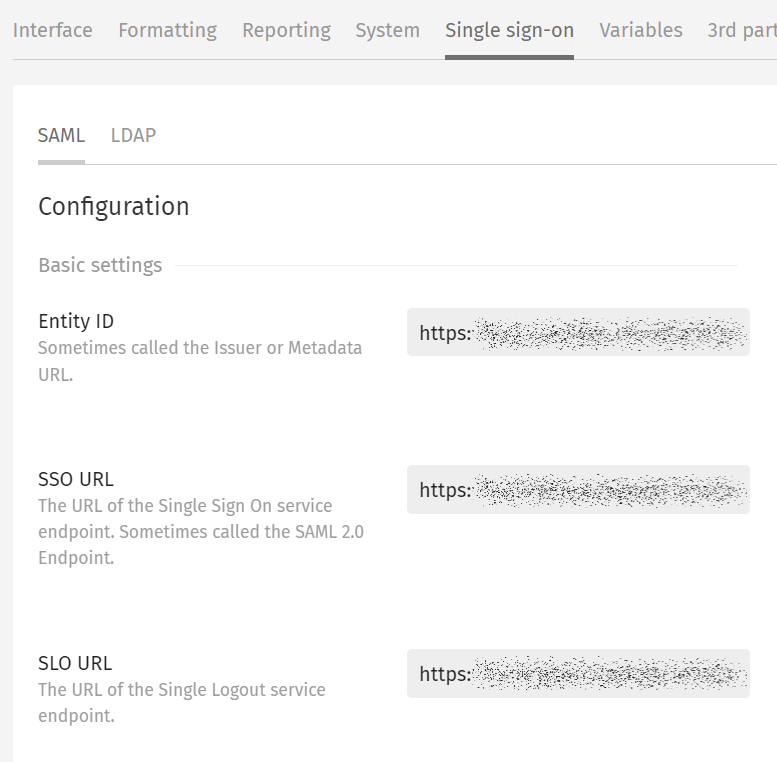Click 'Sometimes called the Issuer or Metadata URL' text

click(200, 361)
